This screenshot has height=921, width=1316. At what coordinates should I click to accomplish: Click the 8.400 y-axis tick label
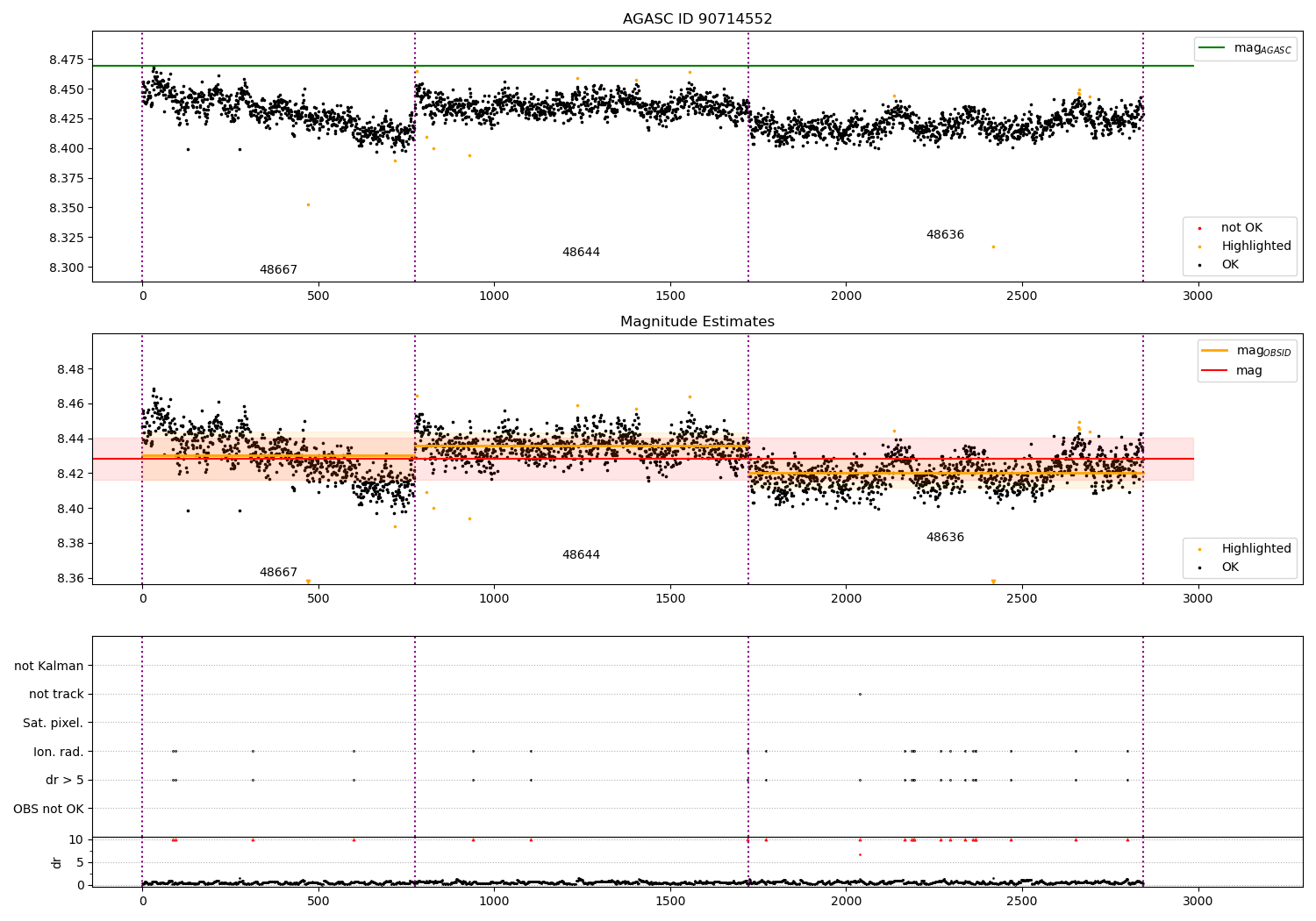coord(67,149)
